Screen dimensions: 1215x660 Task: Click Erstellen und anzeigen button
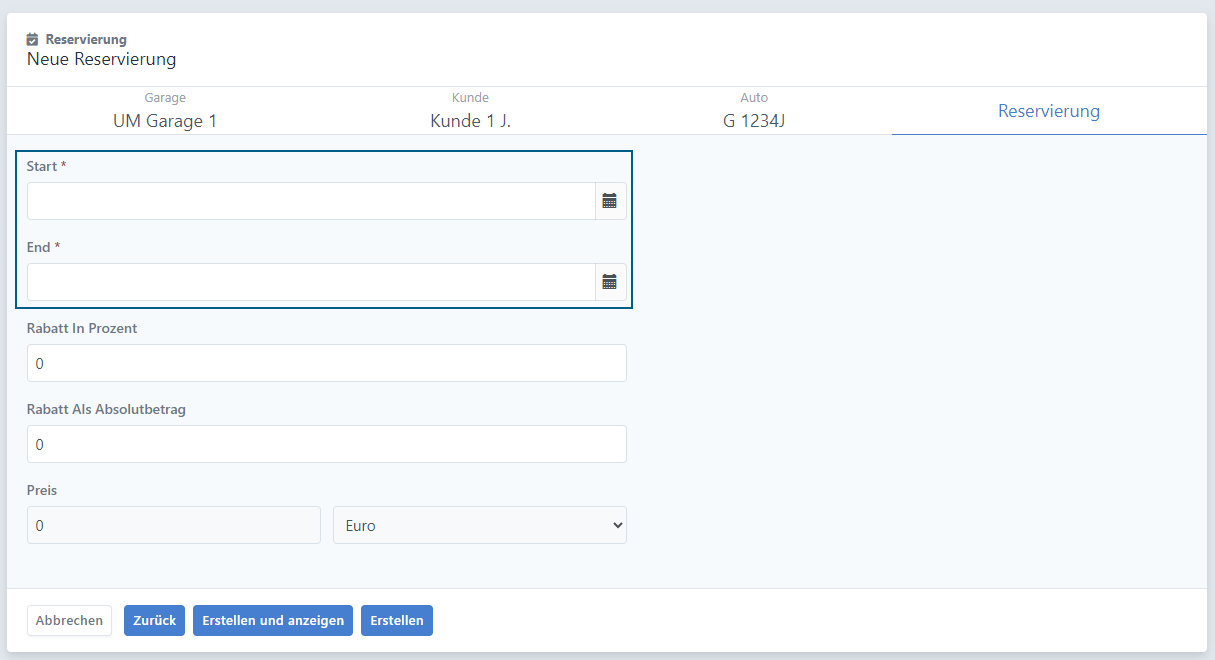(273, 620)
